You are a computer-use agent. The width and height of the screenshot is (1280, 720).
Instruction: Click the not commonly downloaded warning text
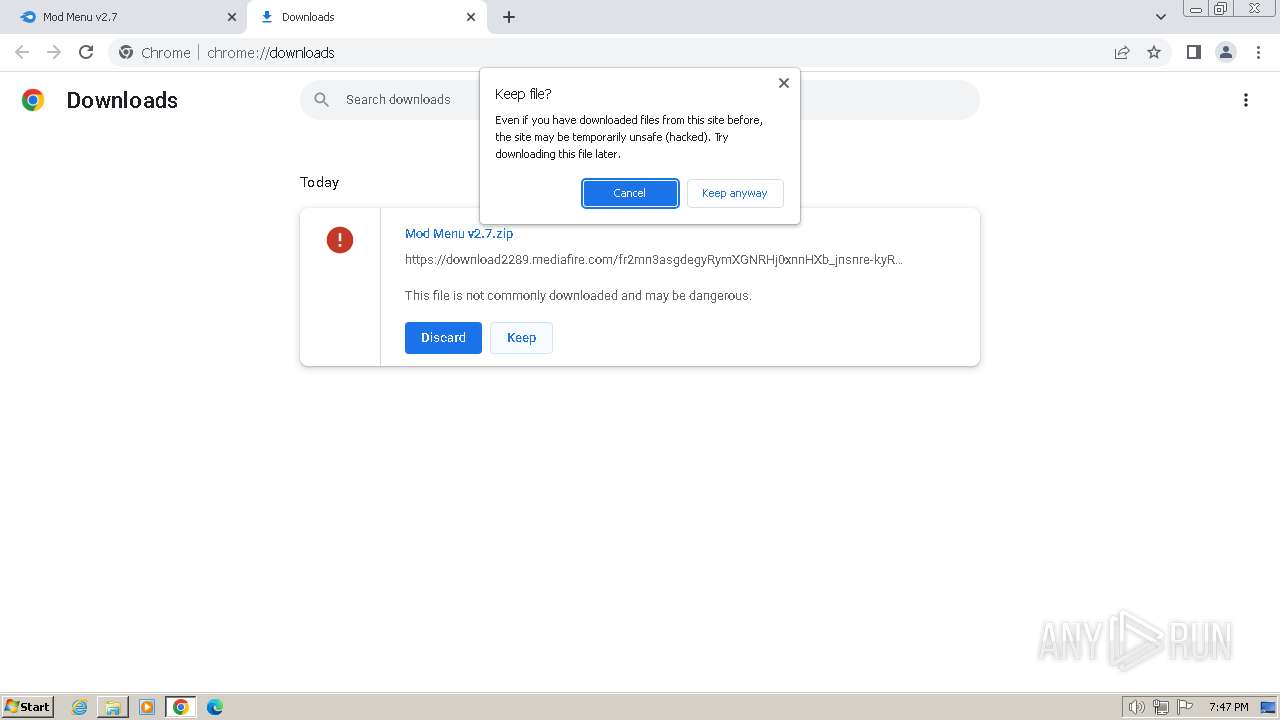578,296
